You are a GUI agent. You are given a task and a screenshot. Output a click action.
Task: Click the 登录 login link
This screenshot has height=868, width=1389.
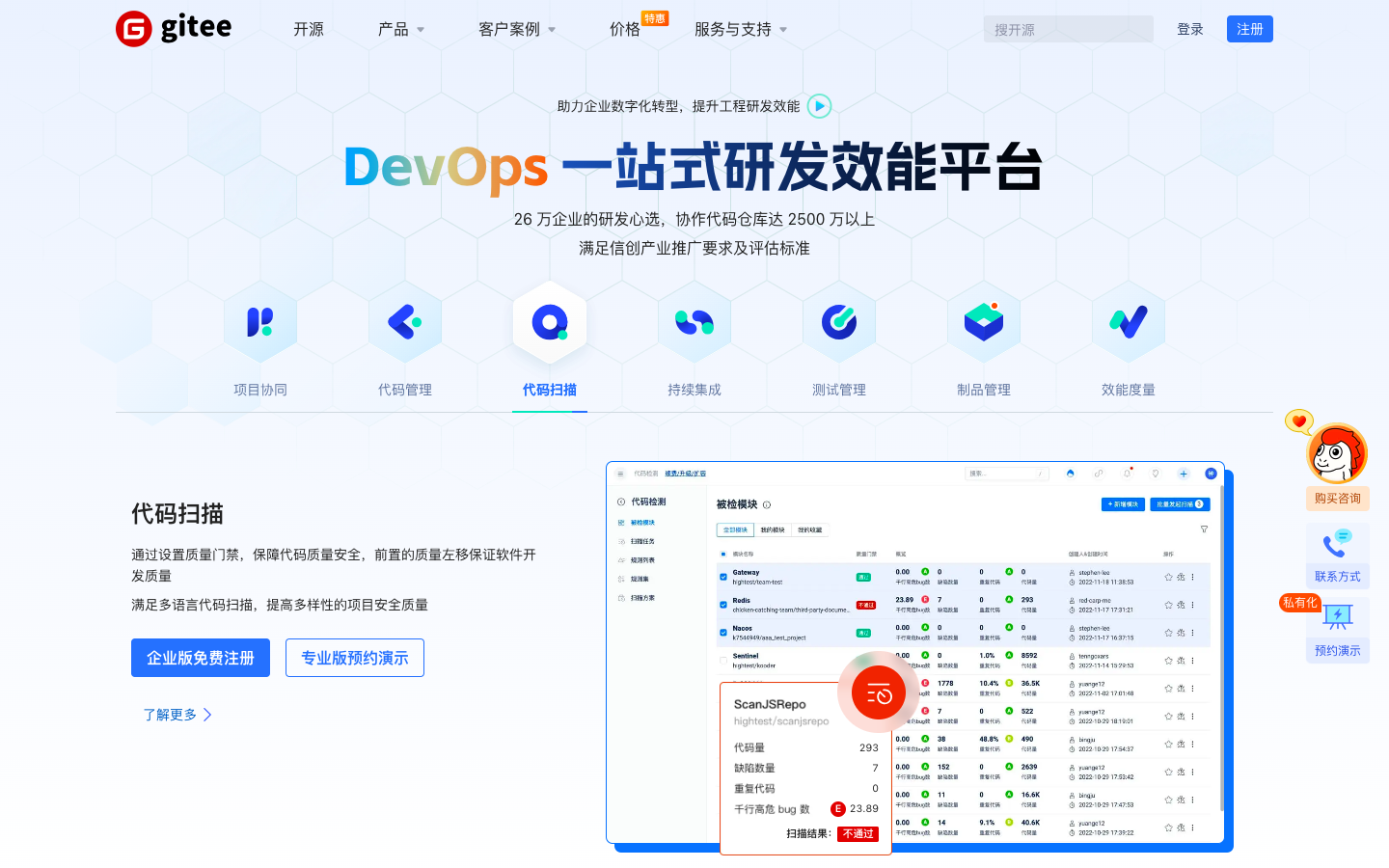pos(1190,29)
